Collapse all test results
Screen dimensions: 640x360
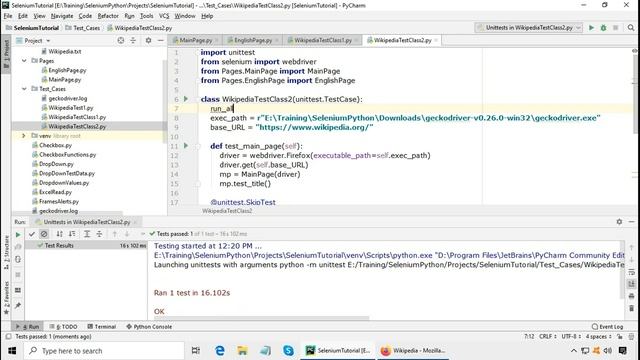(x=99, y=234)
